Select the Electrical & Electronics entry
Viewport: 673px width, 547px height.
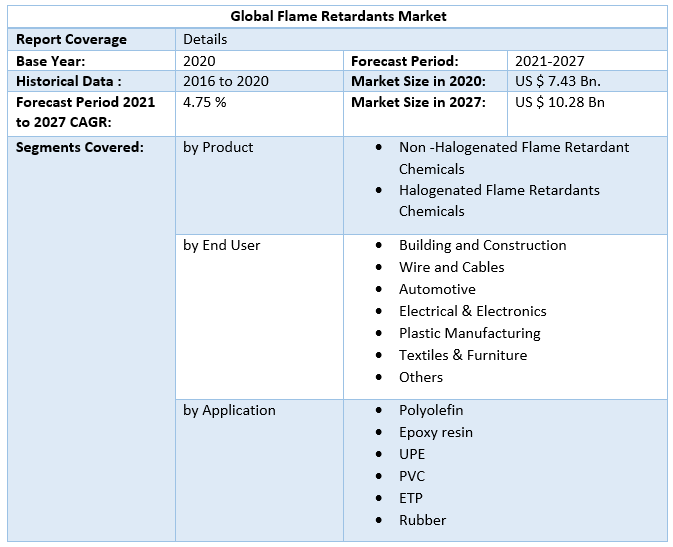(472, 311)
